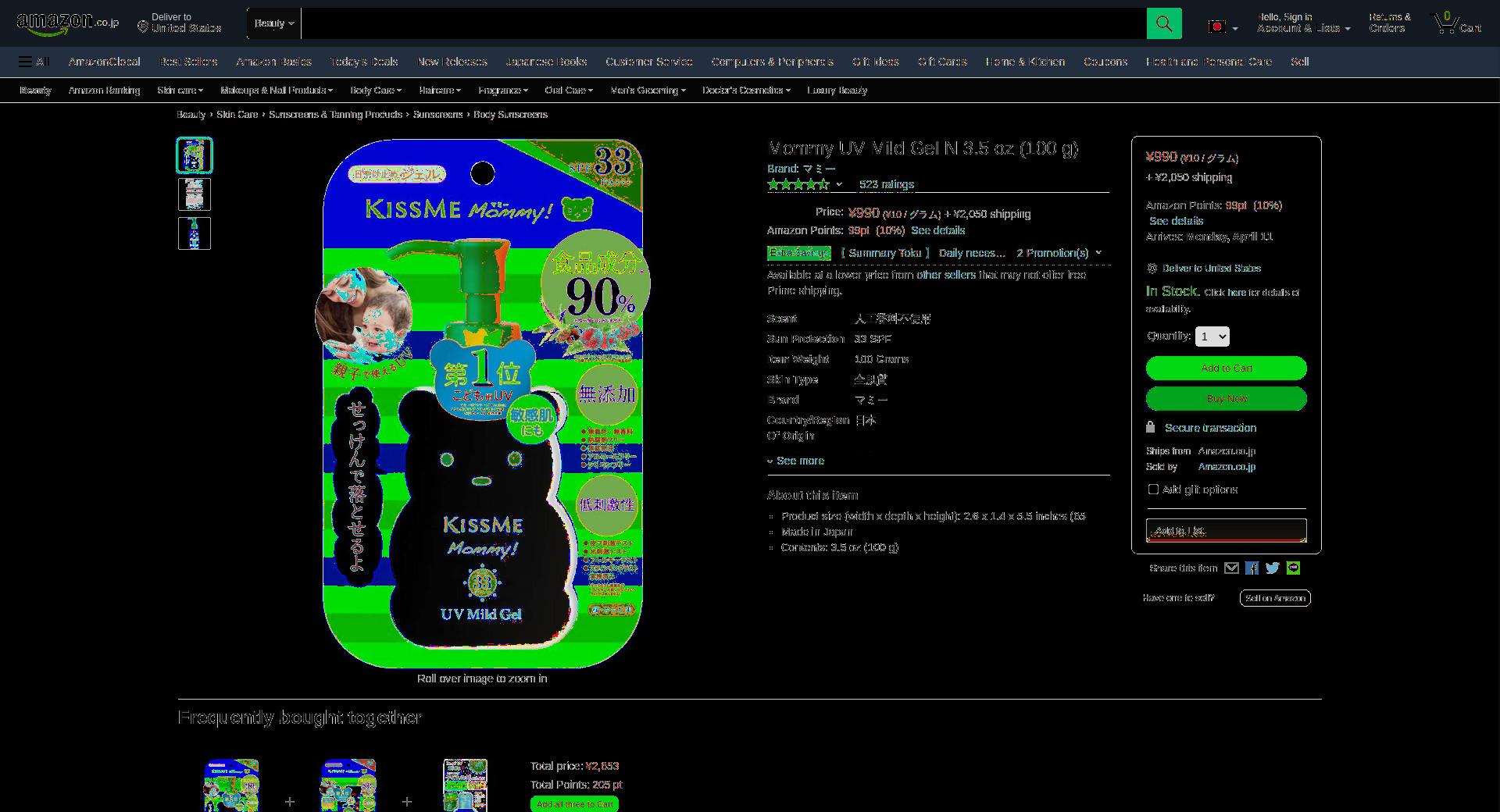1500x812 pixels.
Task: Go to Best Sellers
Action: pyautogui.click(x=188, y=62)
